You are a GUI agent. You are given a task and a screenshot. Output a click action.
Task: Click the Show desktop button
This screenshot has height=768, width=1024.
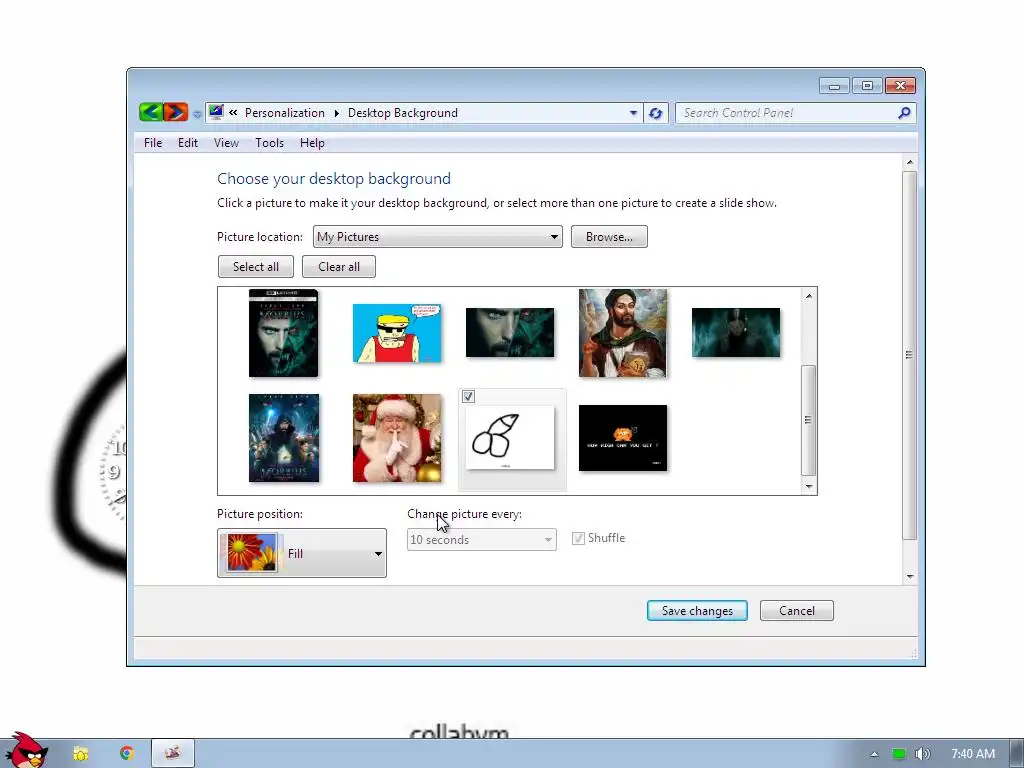1017,754
